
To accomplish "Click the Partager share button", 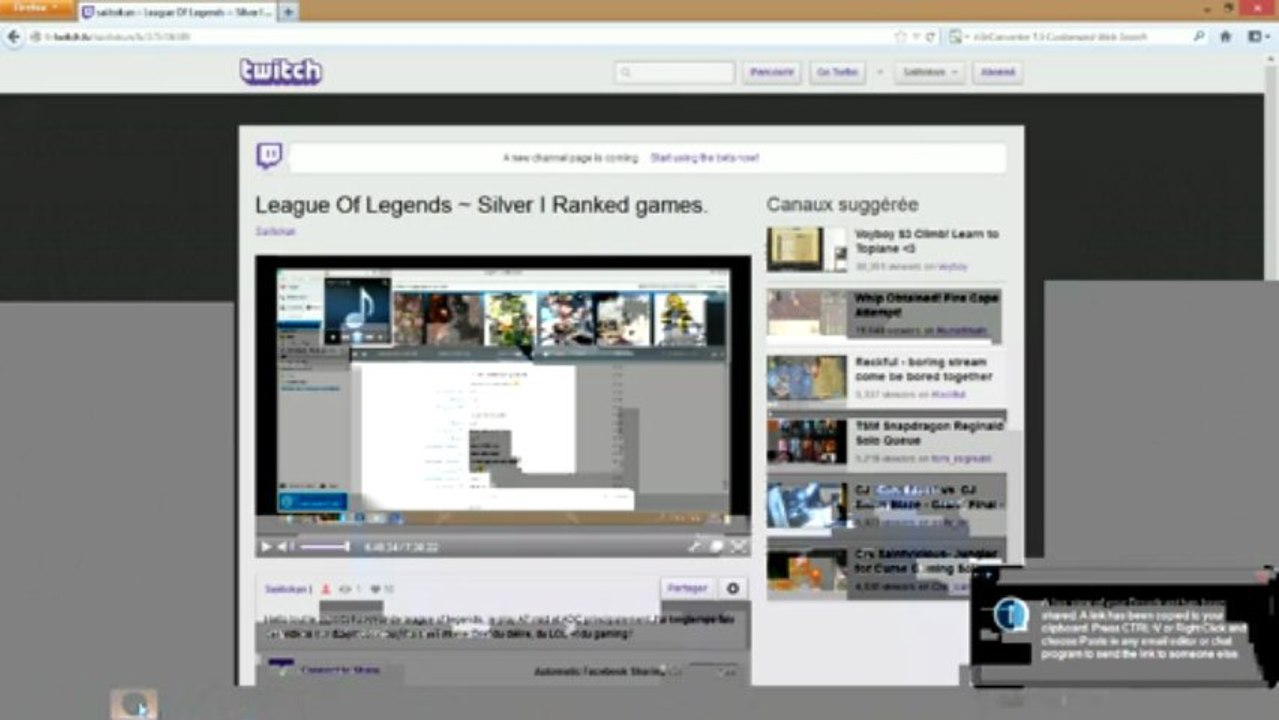I will [x=688, y=588].
